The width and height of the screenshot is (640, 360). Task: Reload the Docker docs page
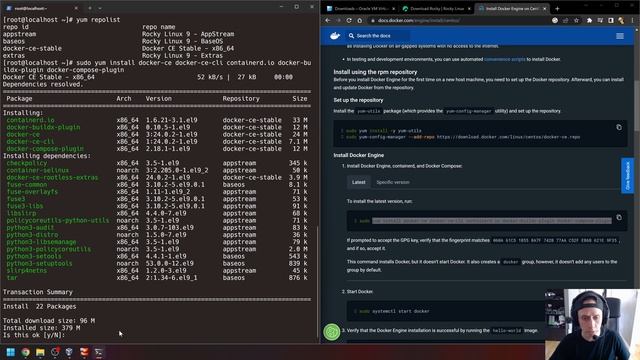pyautogui.click(x=349, y=20)
